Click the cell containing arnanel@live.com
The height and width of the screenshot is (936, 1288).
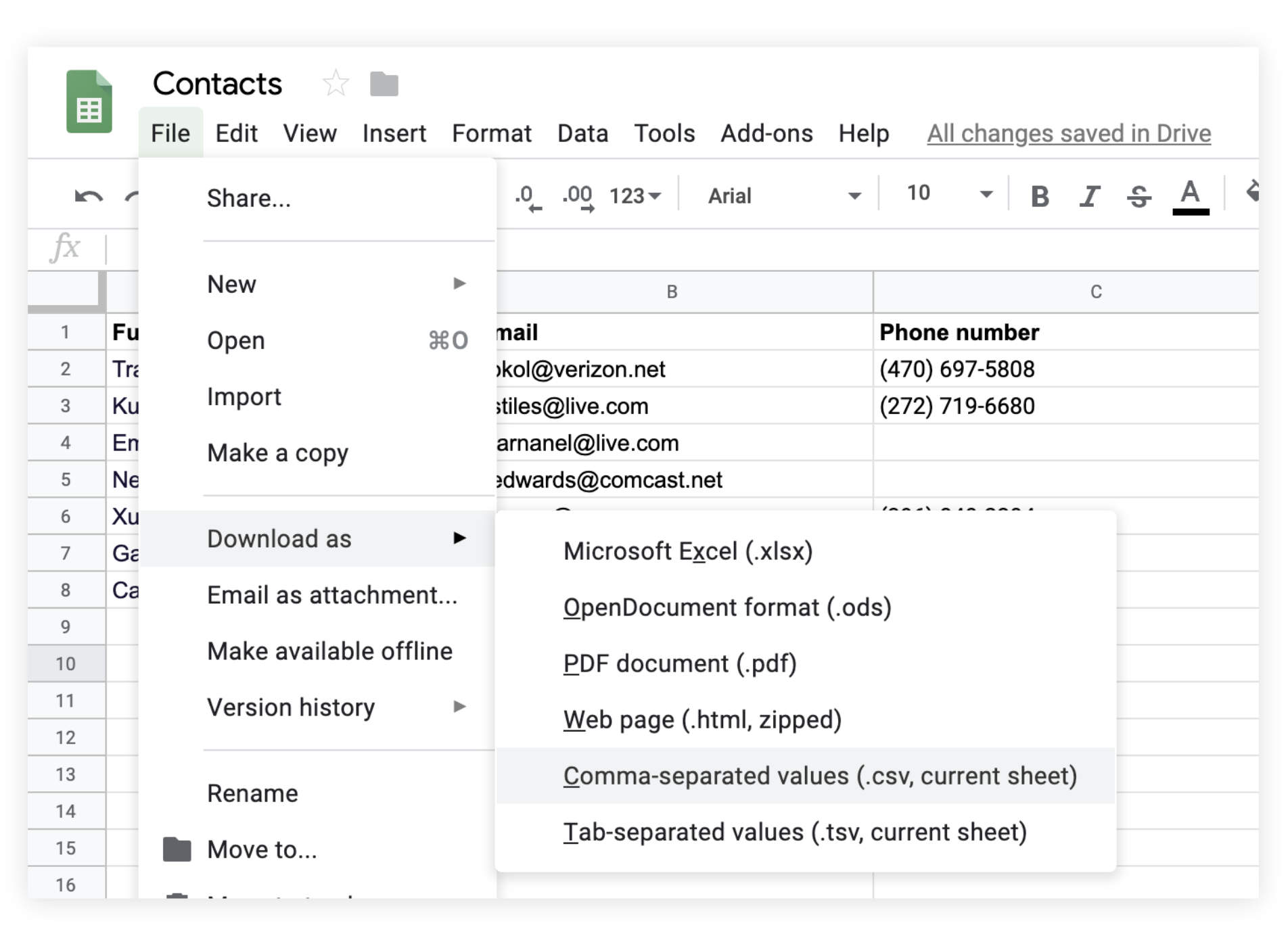coord(685,443)
